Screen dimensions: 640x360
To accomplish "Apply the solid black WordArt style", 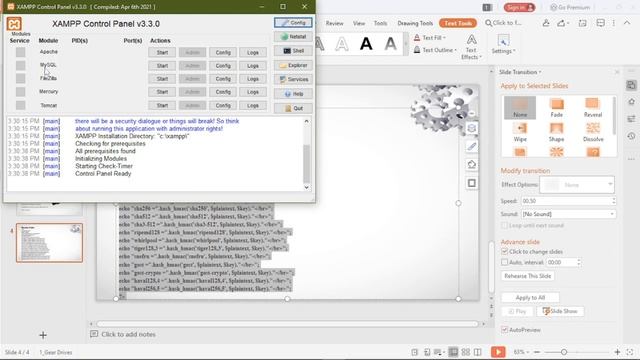I will click(x=366, y=44).
